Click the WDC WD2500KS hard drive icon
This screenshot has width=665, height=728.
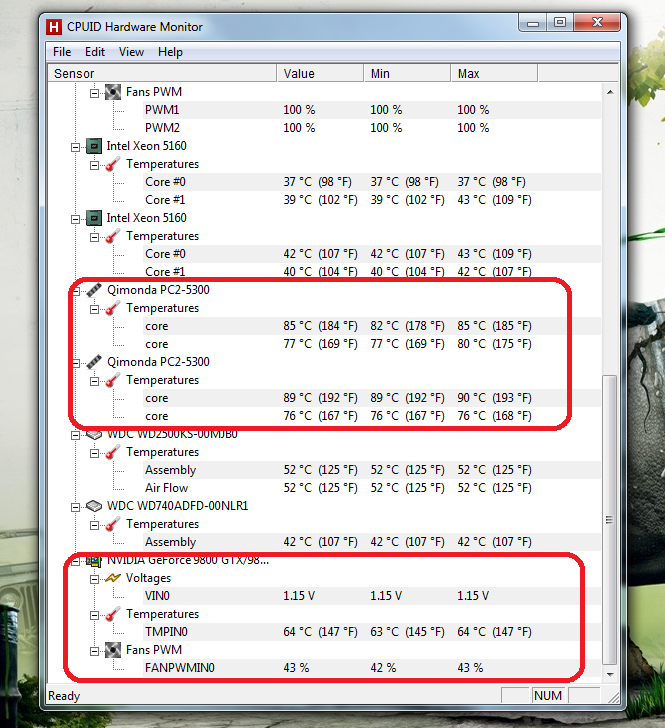click(x=94, y=435)
